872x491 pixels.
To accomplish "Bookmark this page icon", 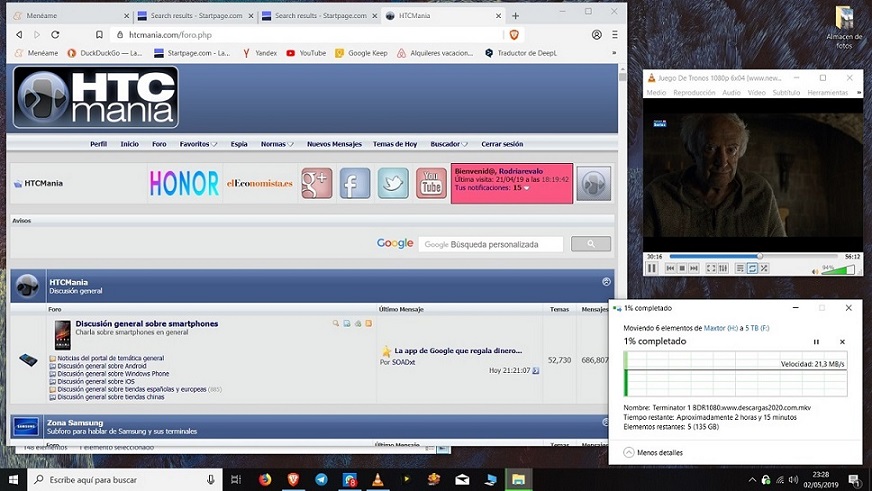I will [99, 34].
